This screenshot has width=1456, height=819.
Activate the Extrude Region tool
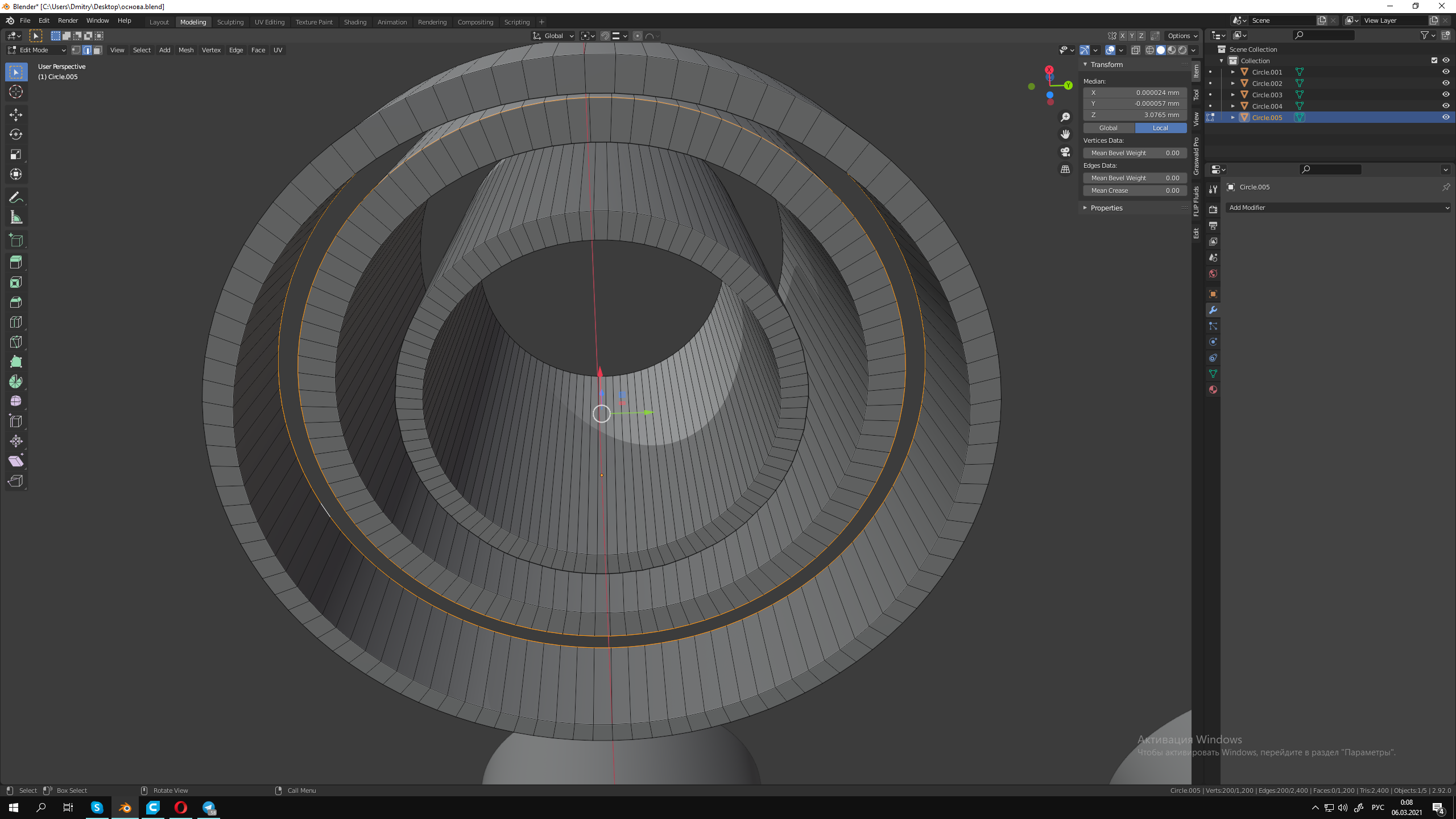pyautogui.click(x=16, y=263)
